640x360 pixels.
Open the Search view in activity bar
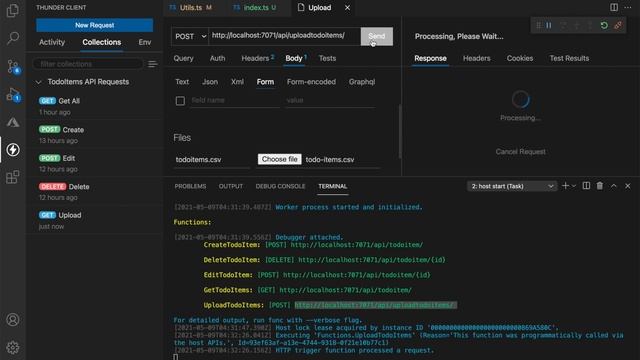(x=13, y=38)
